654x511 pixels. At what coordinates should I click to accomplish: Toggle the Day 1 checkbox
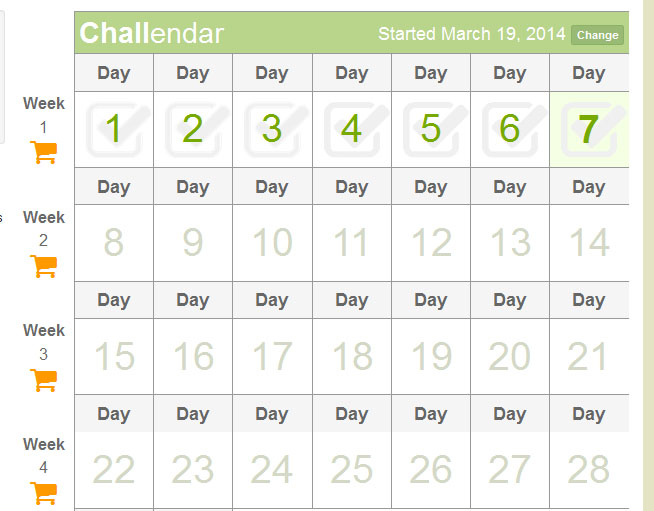114,130
